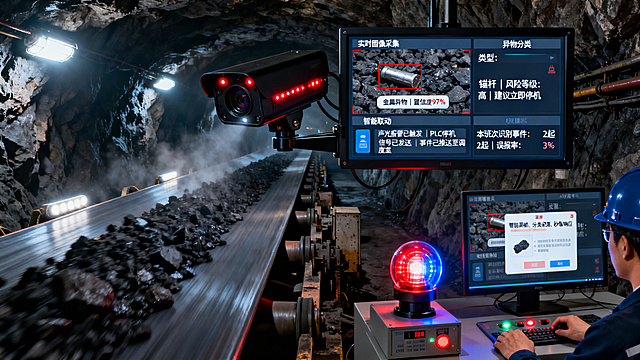Click the 本班次识别事件 label
The image size is (640, 360).
pyautogui.click(x=503, y=134)
